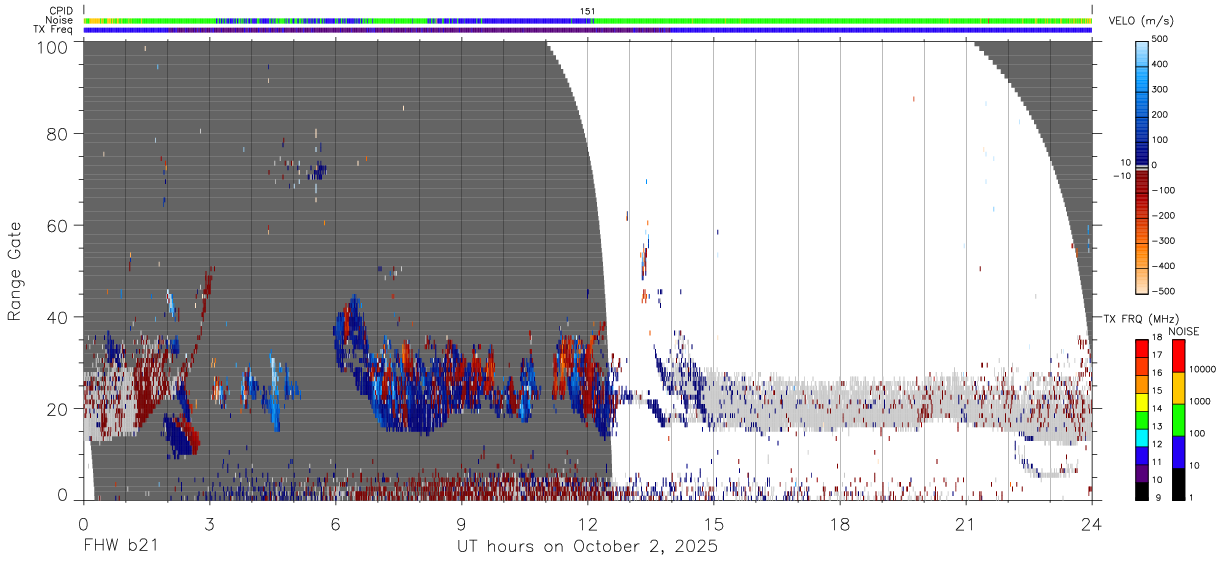Click the 24 tick on the UT hours axis
The height and width of the screenshot is (567, 1228).
[1092, 523]
